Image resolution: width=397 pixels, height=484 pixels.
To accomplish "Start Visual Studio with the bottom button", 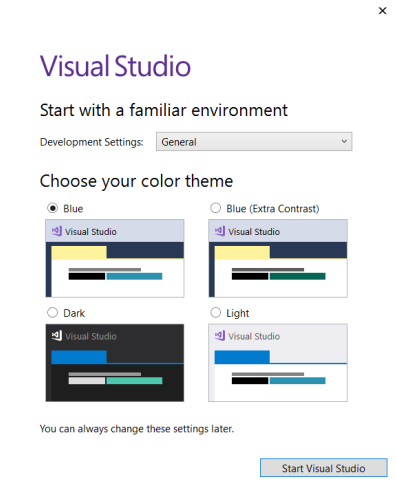I will pos(324,468).
